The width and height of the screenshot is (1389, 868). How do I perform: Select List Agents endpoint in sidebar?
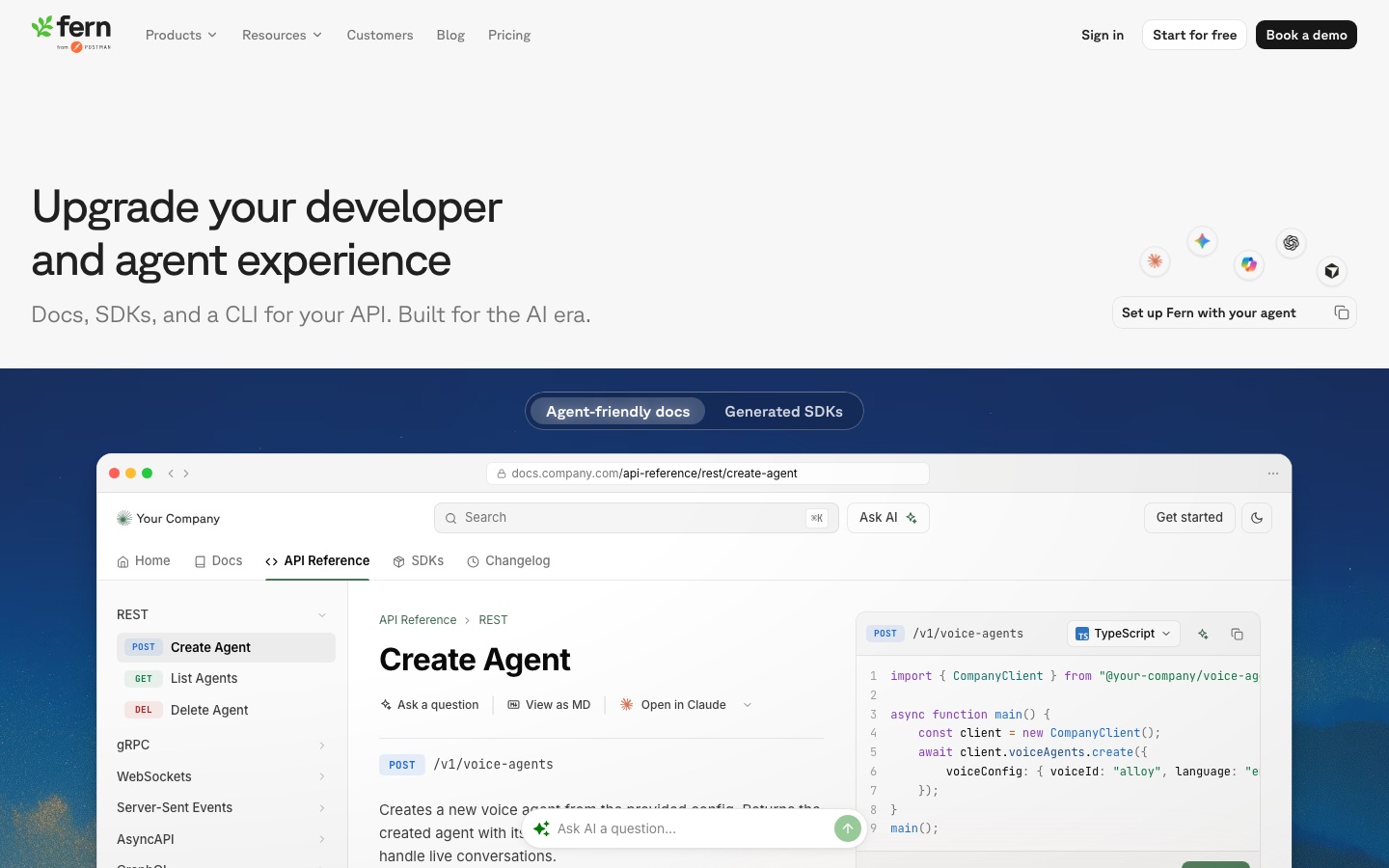tap(226, 679)
